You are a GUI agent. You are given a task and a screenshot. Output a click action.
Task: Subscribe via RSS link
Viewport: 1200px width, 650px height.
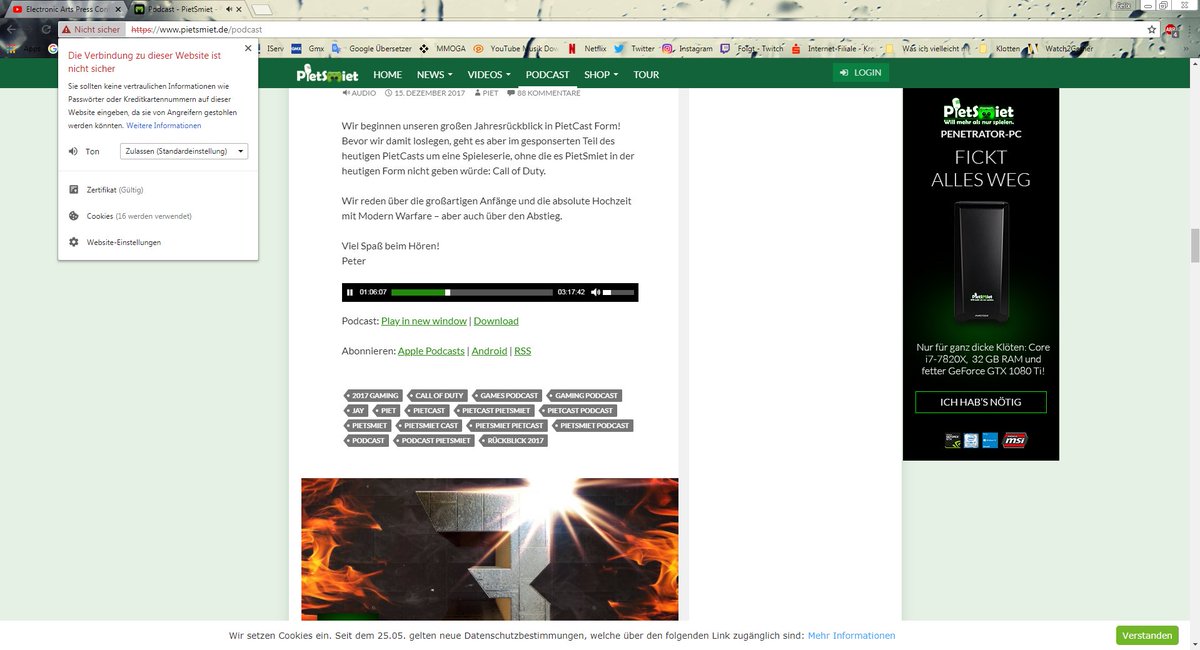523,351
